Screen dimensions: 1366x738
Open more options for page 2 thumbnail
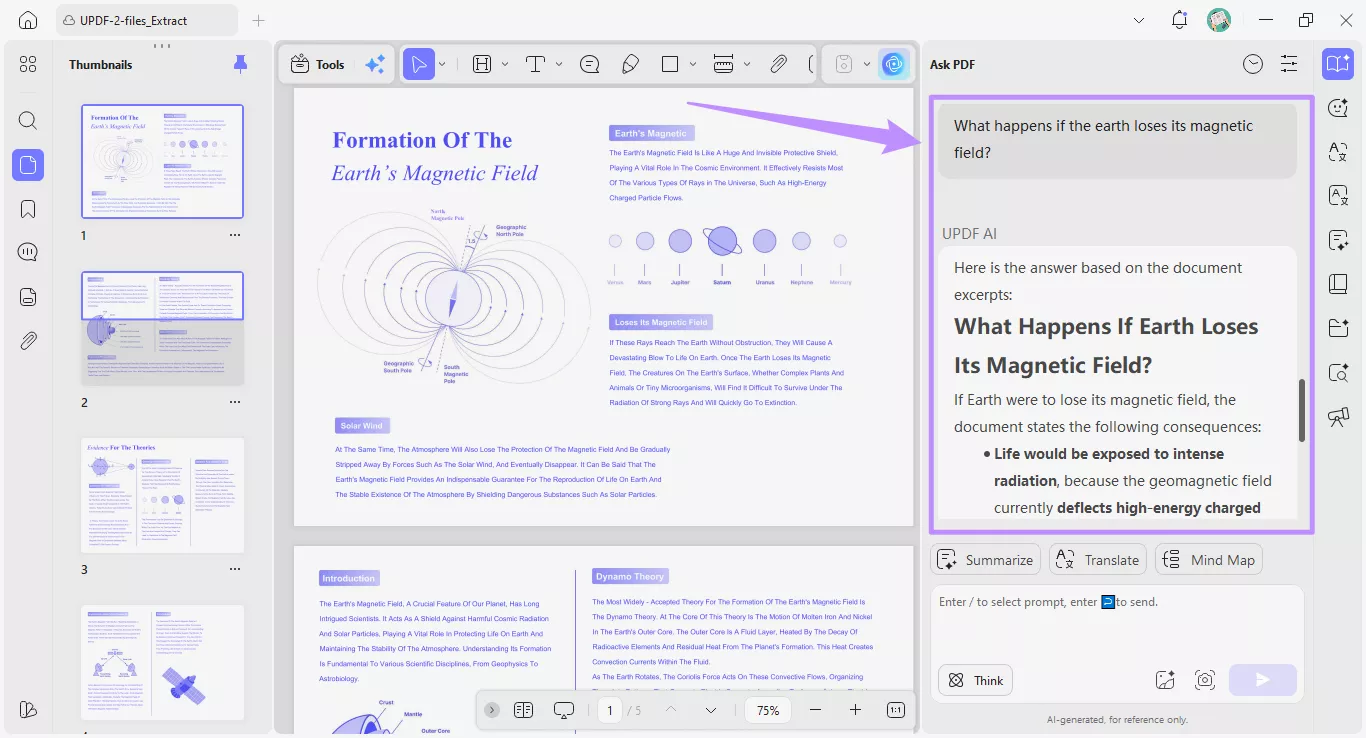tap(235, 402)
